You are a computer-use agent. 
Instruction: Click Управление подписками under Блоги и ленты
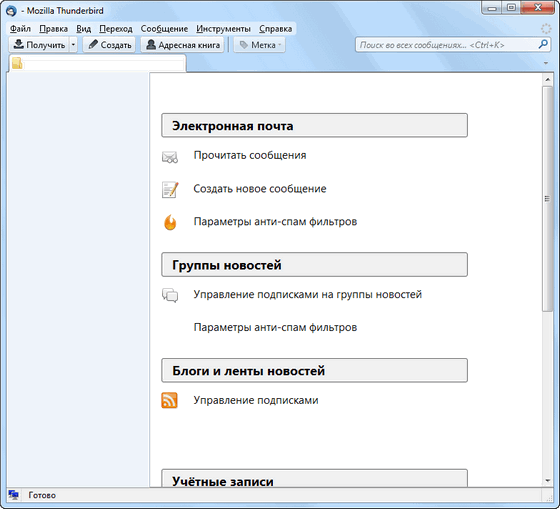pyautogui.click(x=256, y=400)
